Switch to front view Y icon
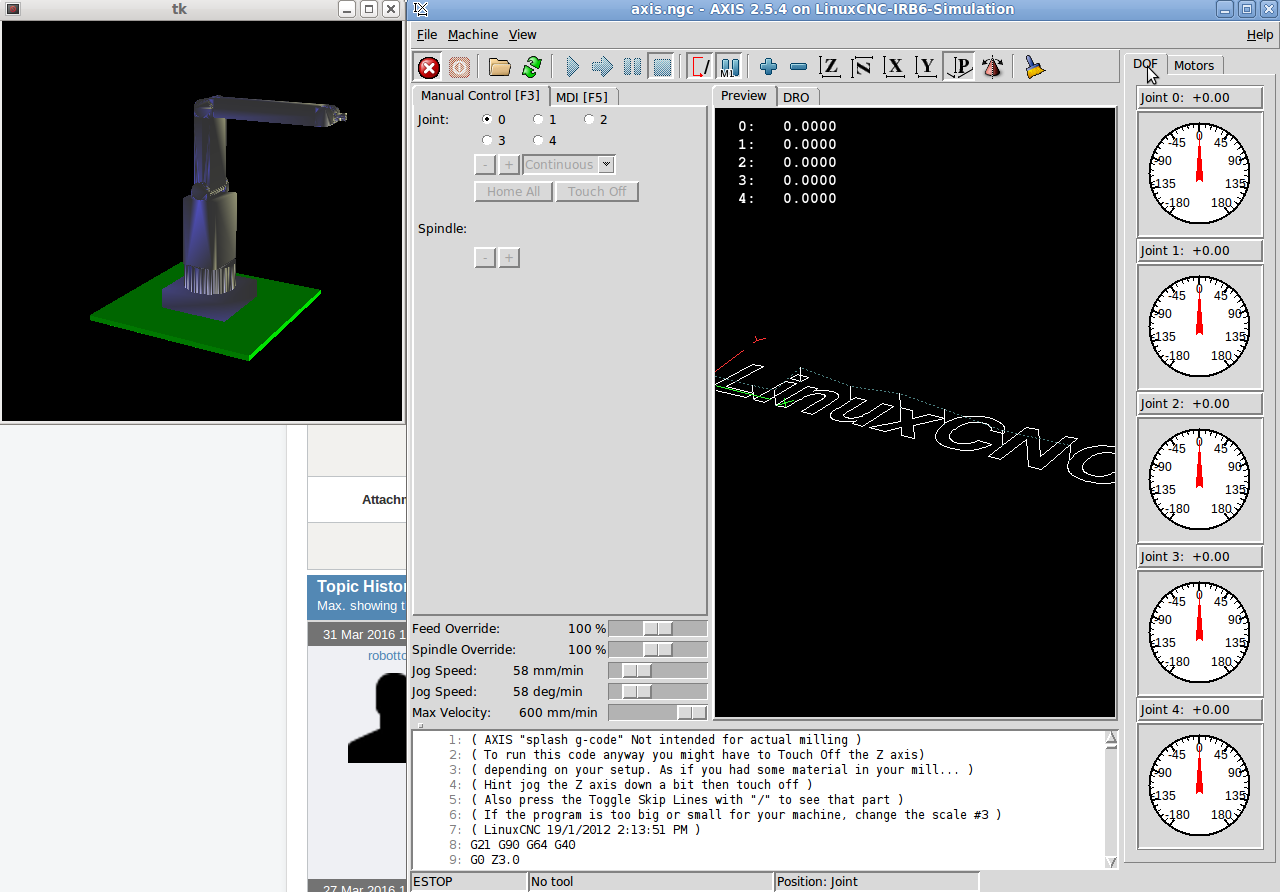The width and height of the screenshot is (1280, 892). (x=927, y=67)
